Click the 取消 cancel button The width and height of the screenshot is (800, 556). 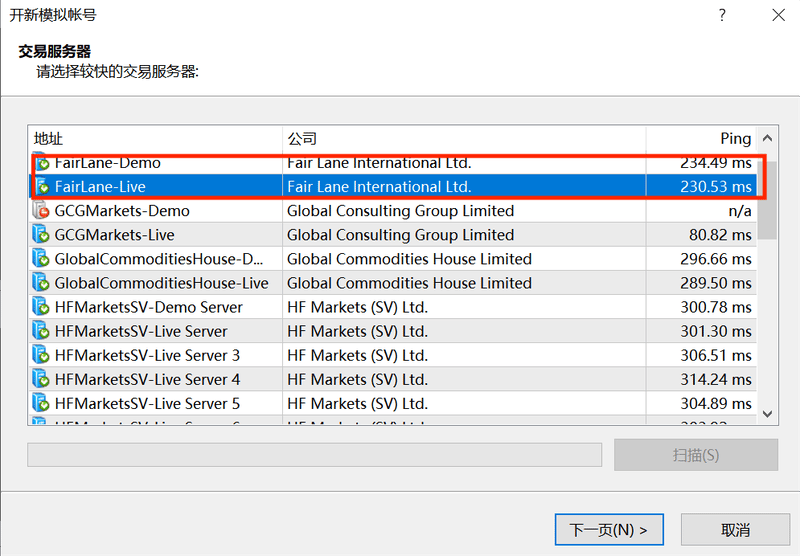coord(735,529)
